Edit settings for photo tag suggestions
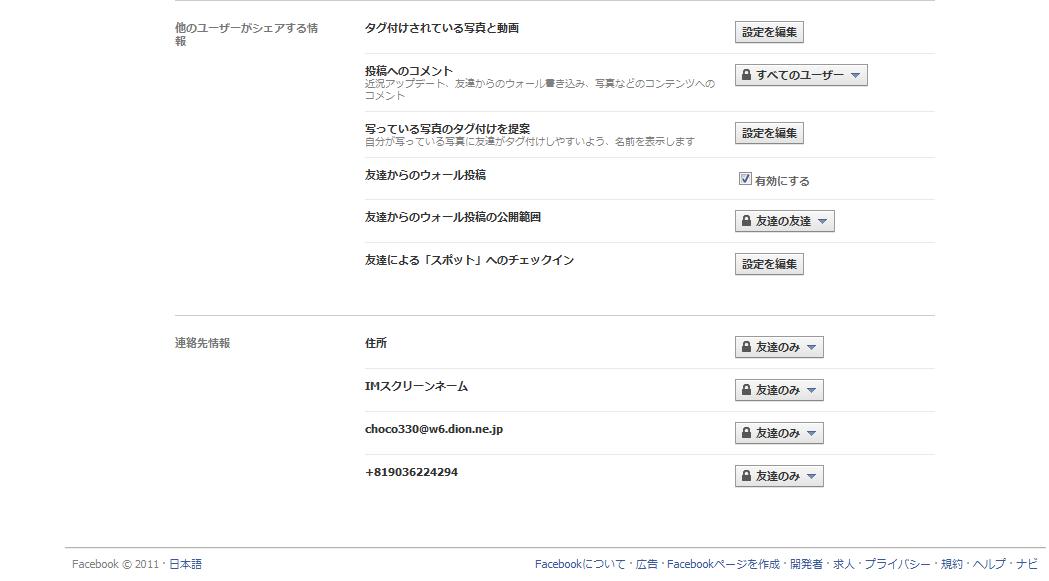The image size is (1049, 581). (769, 133)
